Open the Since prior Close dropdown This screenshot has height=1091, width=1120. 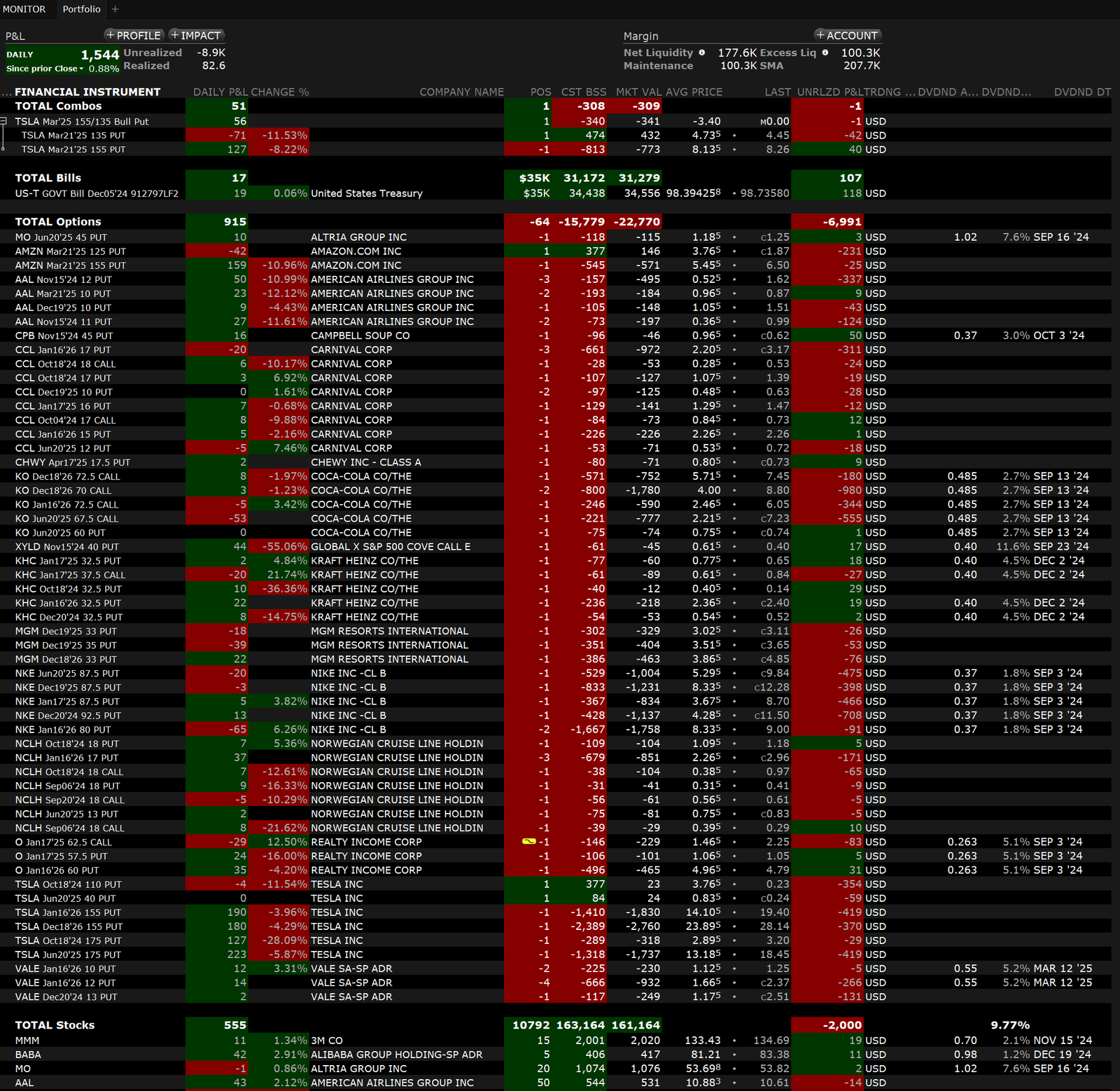81,69
